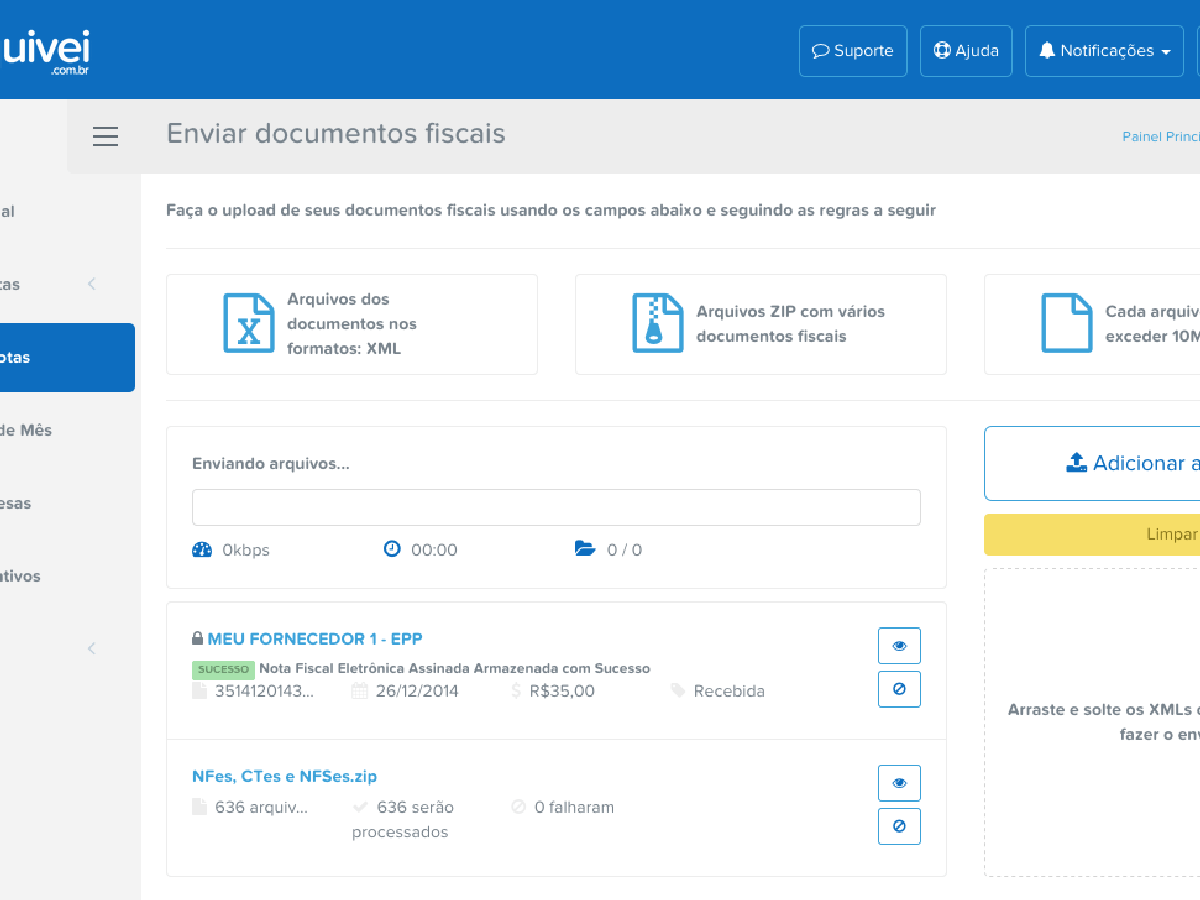Click the ZIP archive file icon
This screenshot has height=900, width=1200.
(657, 323)
